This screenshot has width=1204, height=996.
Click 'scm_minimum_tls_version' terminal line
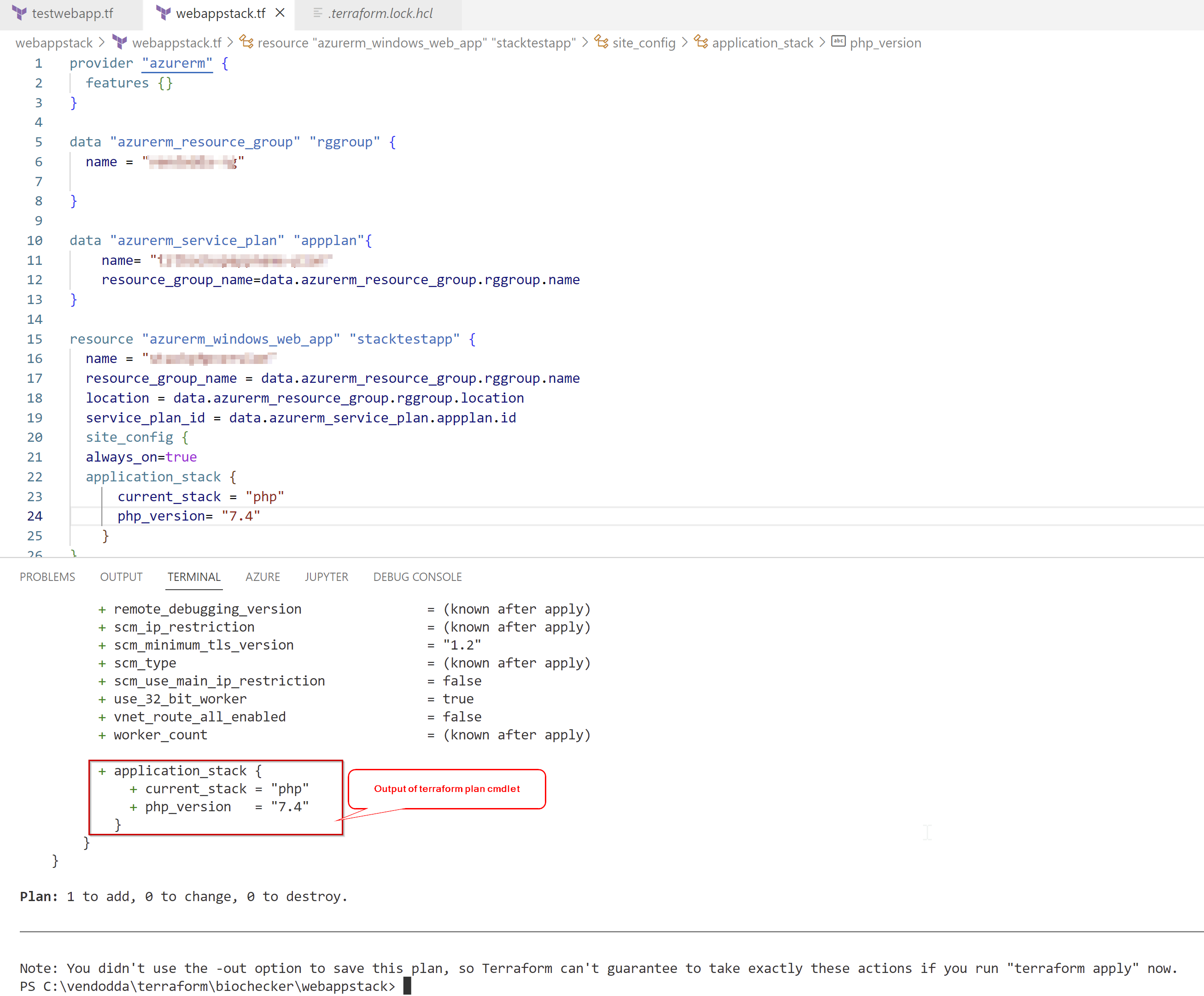pos(204,645)
